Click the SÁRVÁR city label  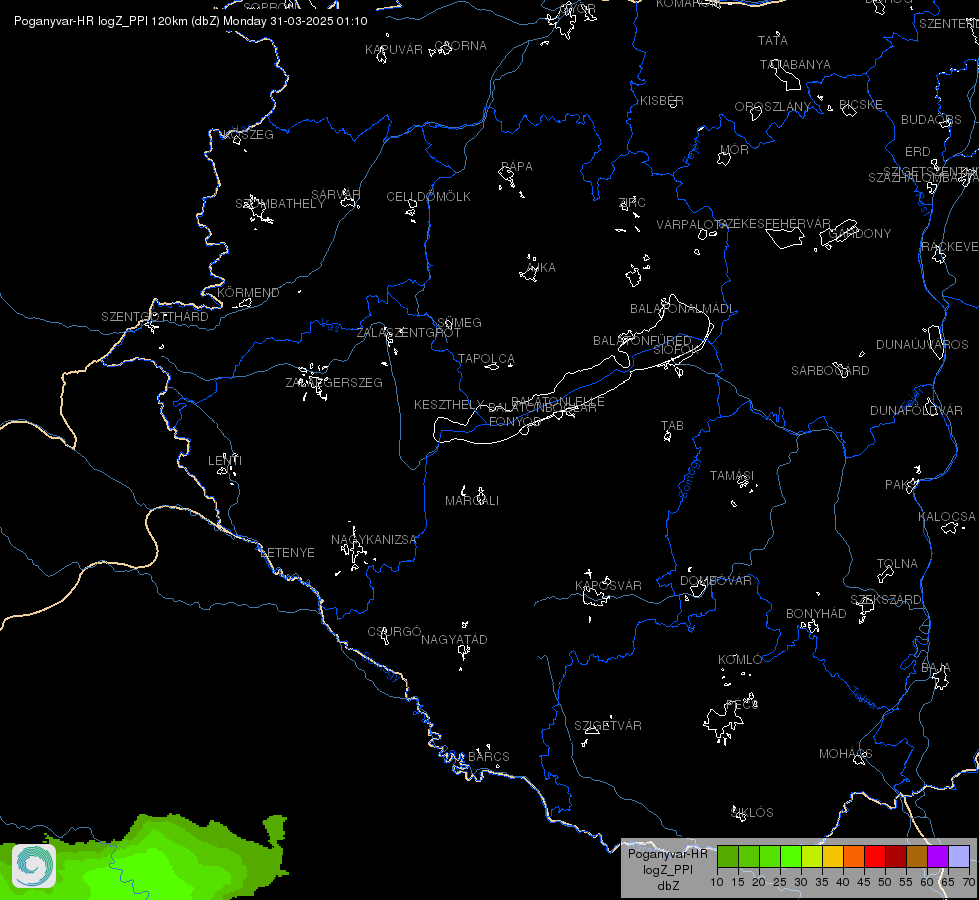pyautogui.click(x=336, y=194)
